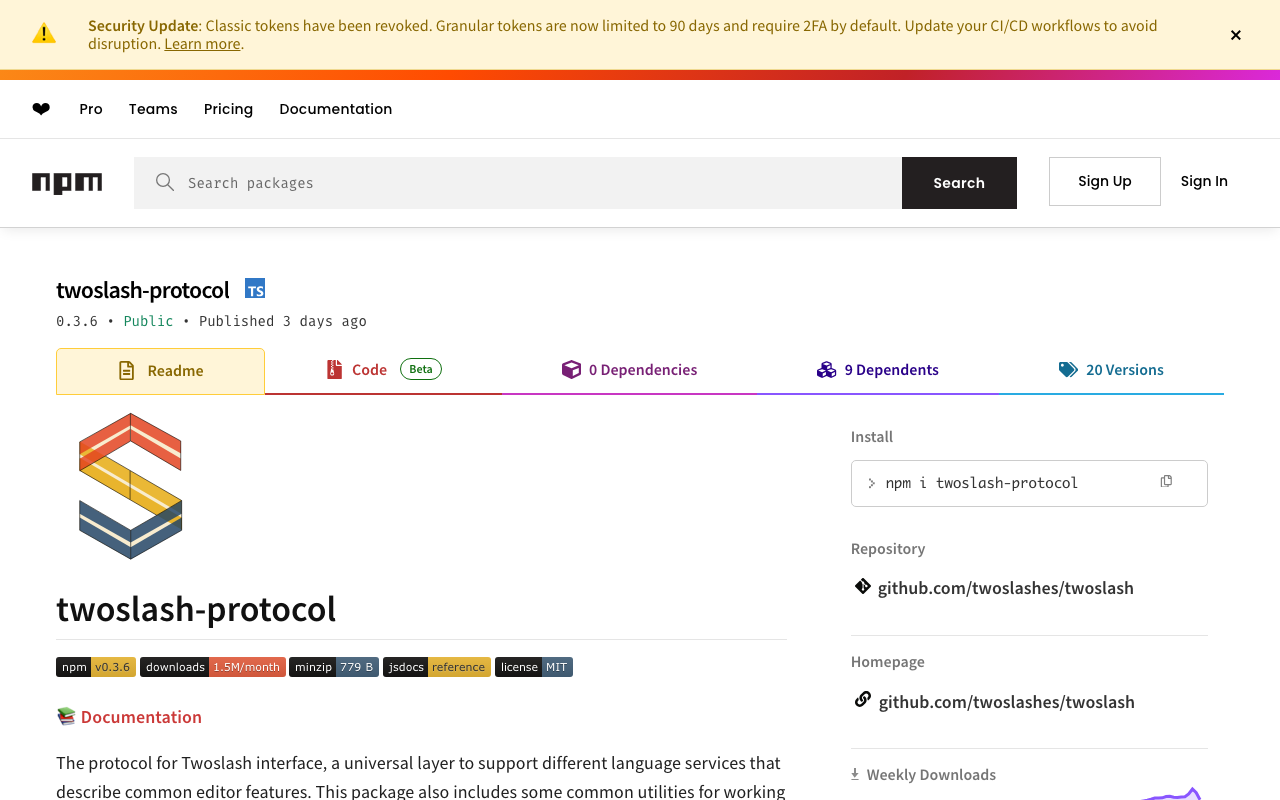Click the npm heart icon

[x=41, y=109]
